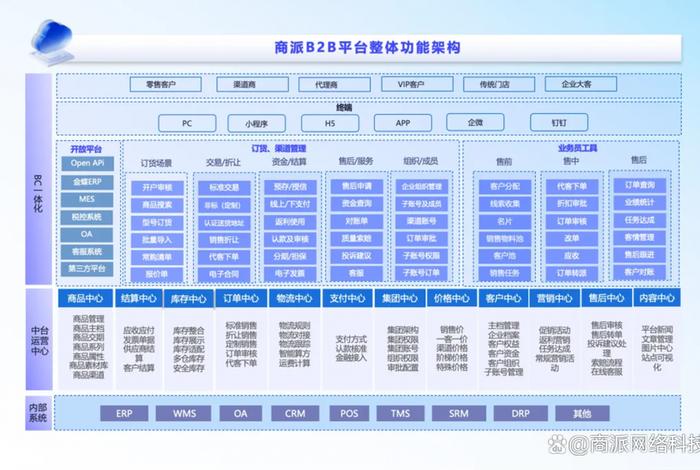Viewport: 700px width, 470px height.
Task: Click the 标准交易 block
Action: (224, 187)
